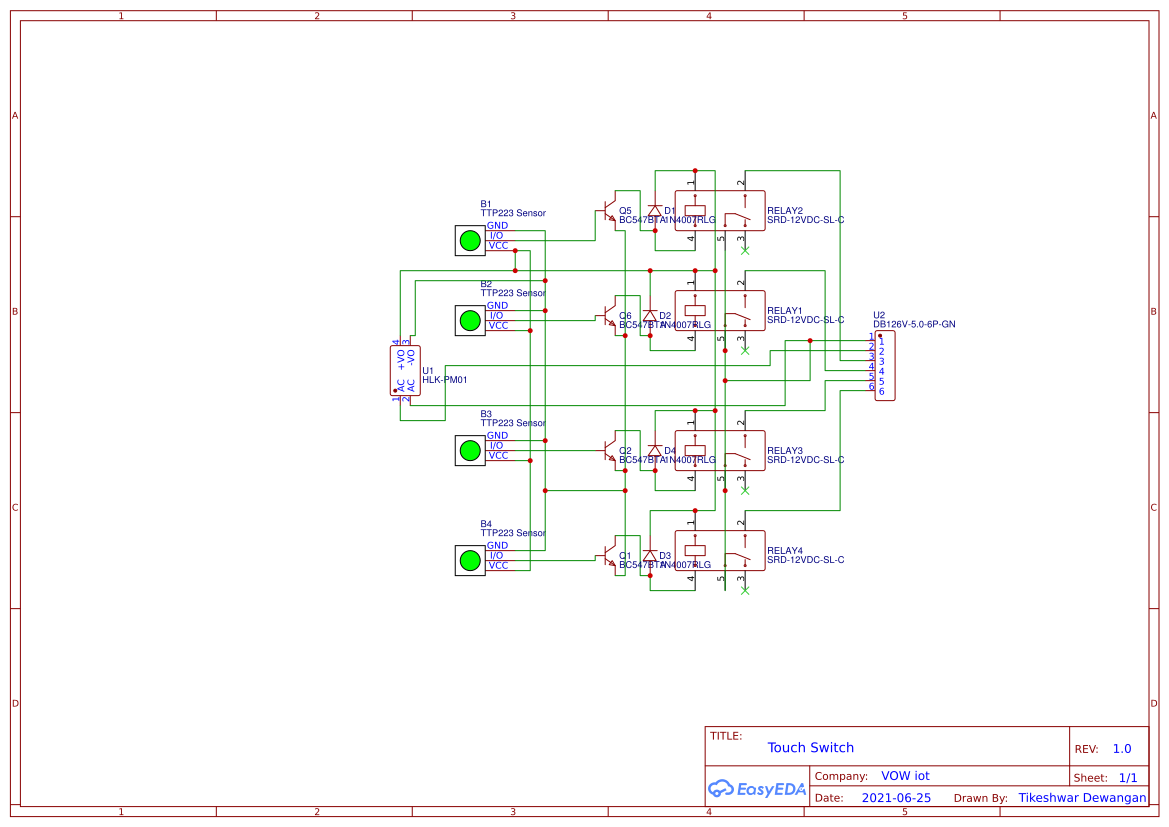Select the D1 diode symbol
1169x827 pixels.
tap(655, 211)
